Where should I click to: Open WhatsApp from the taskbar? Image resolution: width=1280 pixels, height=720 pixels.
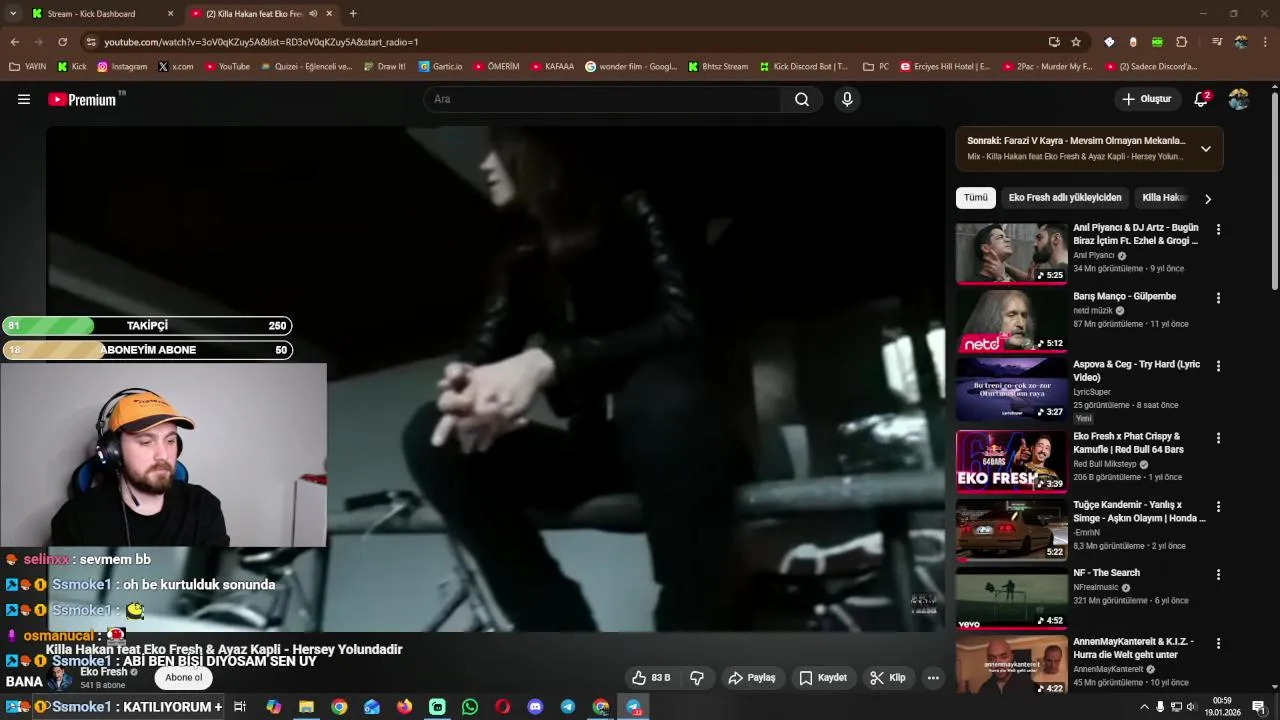(470, 707)
